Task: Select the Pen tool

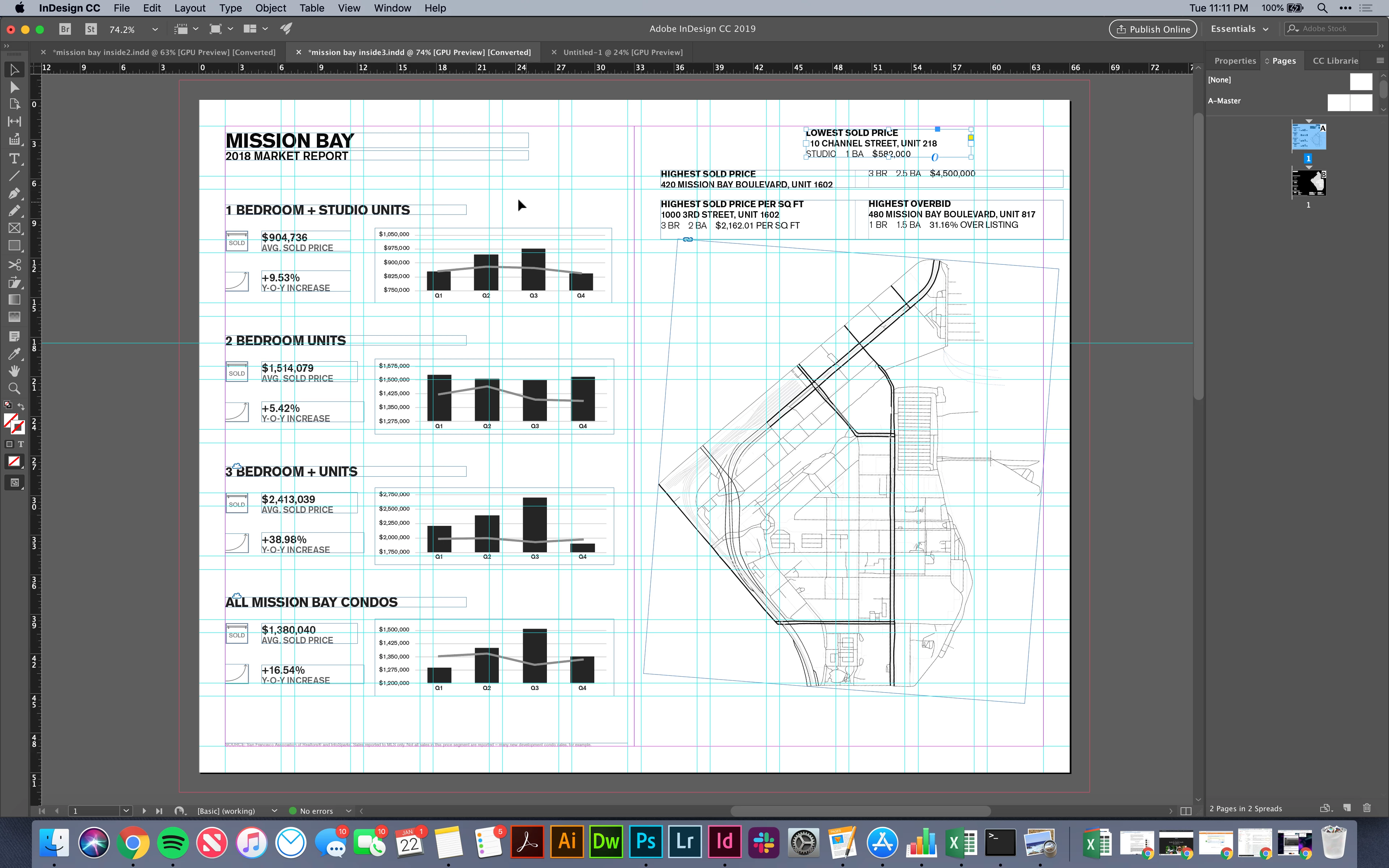Action: tap(14, 193)
